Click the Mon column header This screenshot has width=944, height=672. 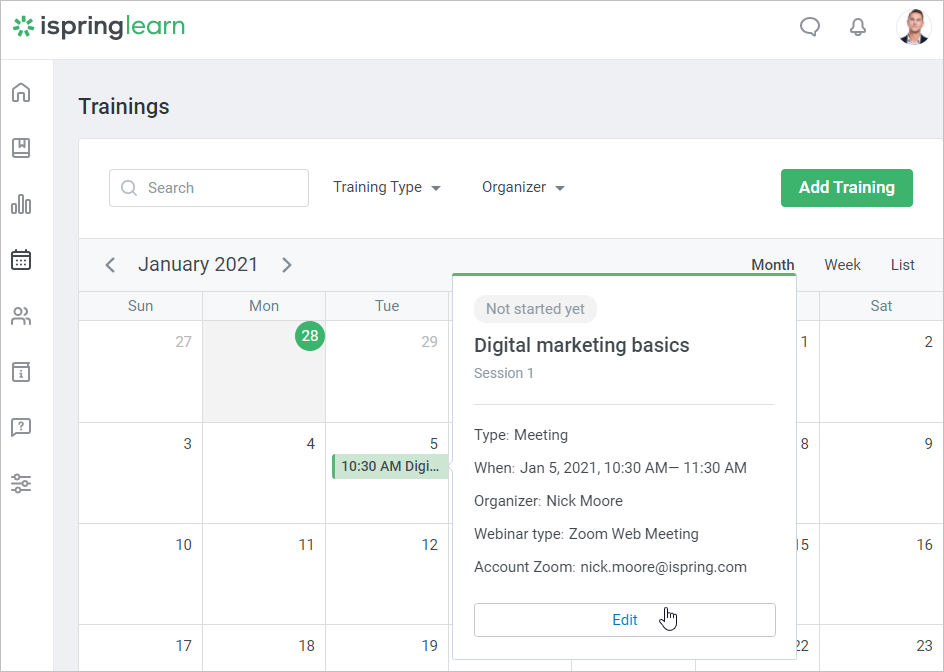click(x=264, y=306)
